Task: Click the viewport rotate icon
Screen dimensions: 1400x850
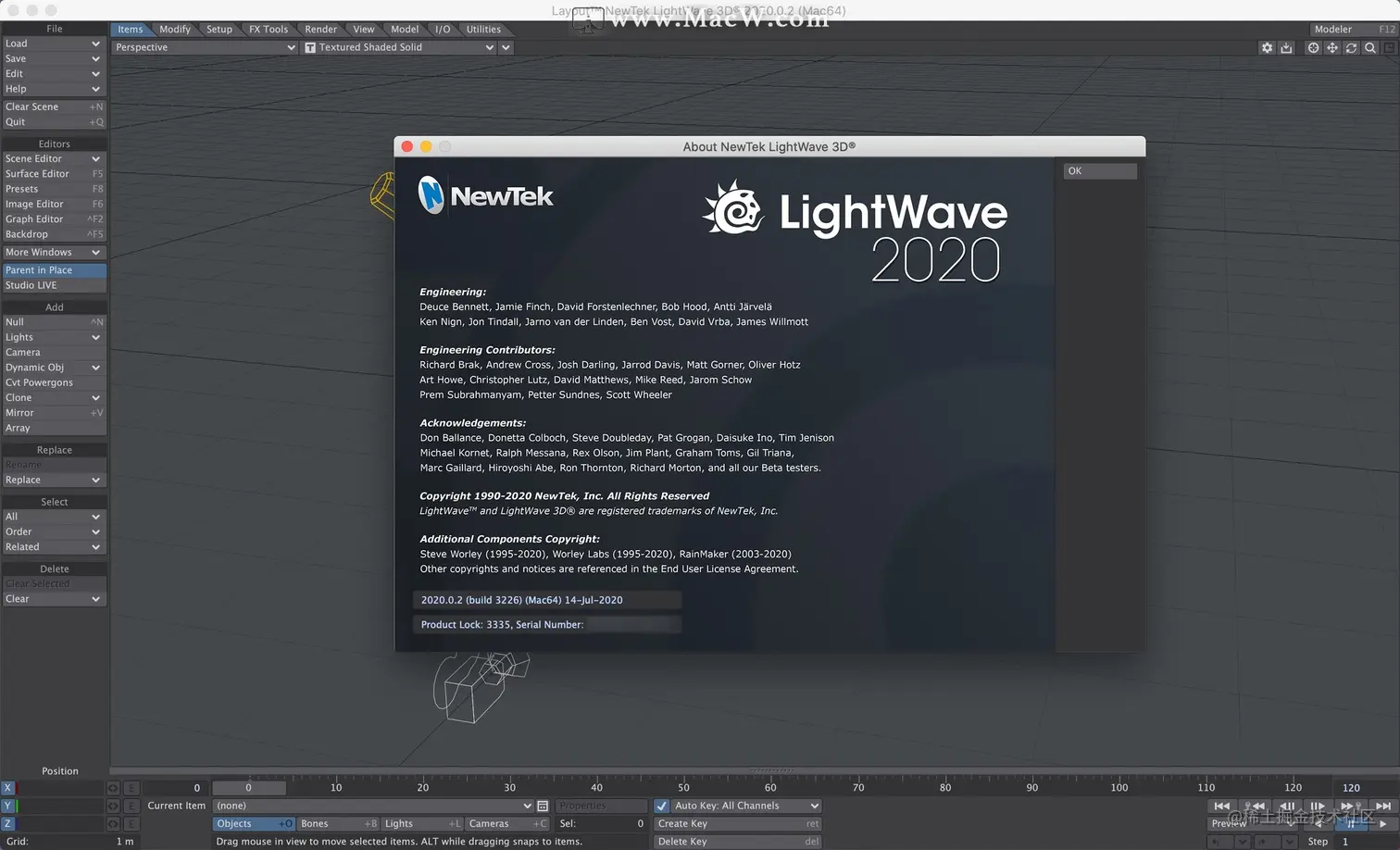Action: click(x=1352, y=47)
